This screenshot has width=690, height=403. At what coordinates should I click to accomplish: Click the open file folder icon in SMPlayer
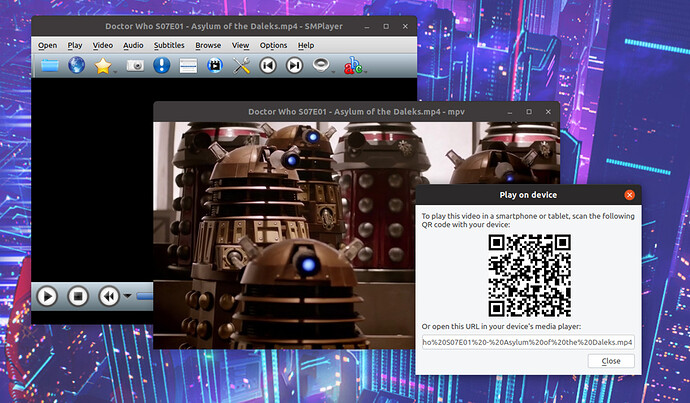pos(49,66)
